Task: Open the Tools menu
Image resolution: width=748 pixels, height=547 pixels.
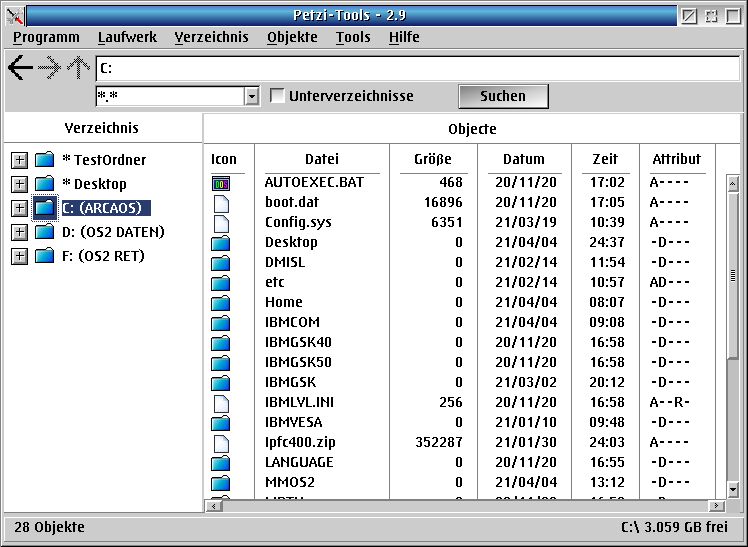Action: coord(353,37)
